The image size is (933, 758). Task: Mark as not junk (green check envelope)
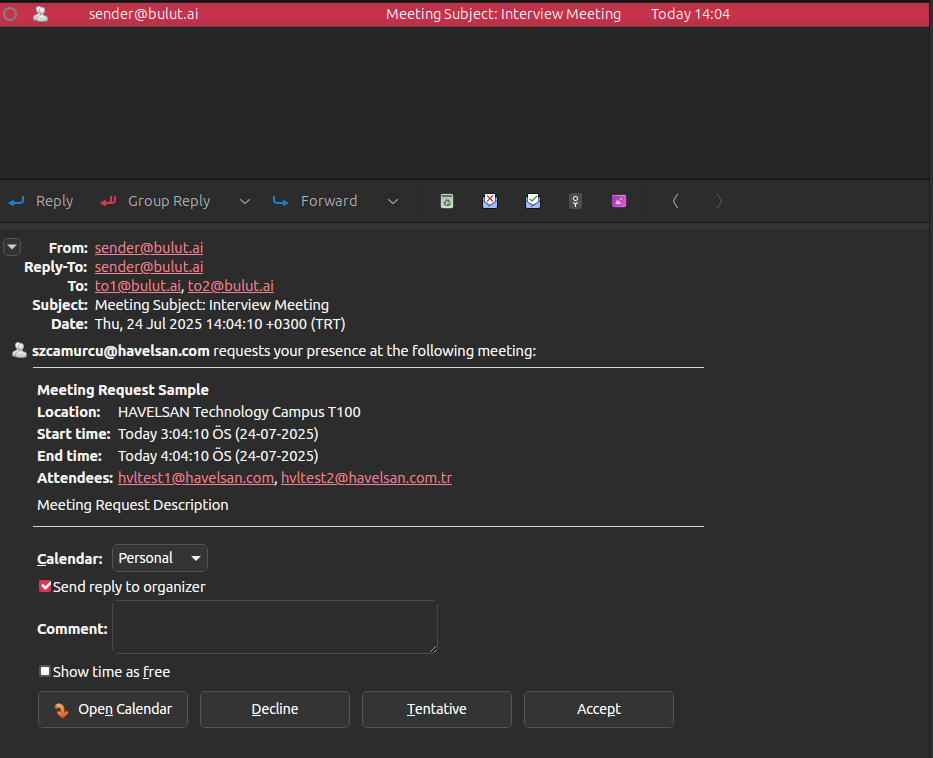533,201
